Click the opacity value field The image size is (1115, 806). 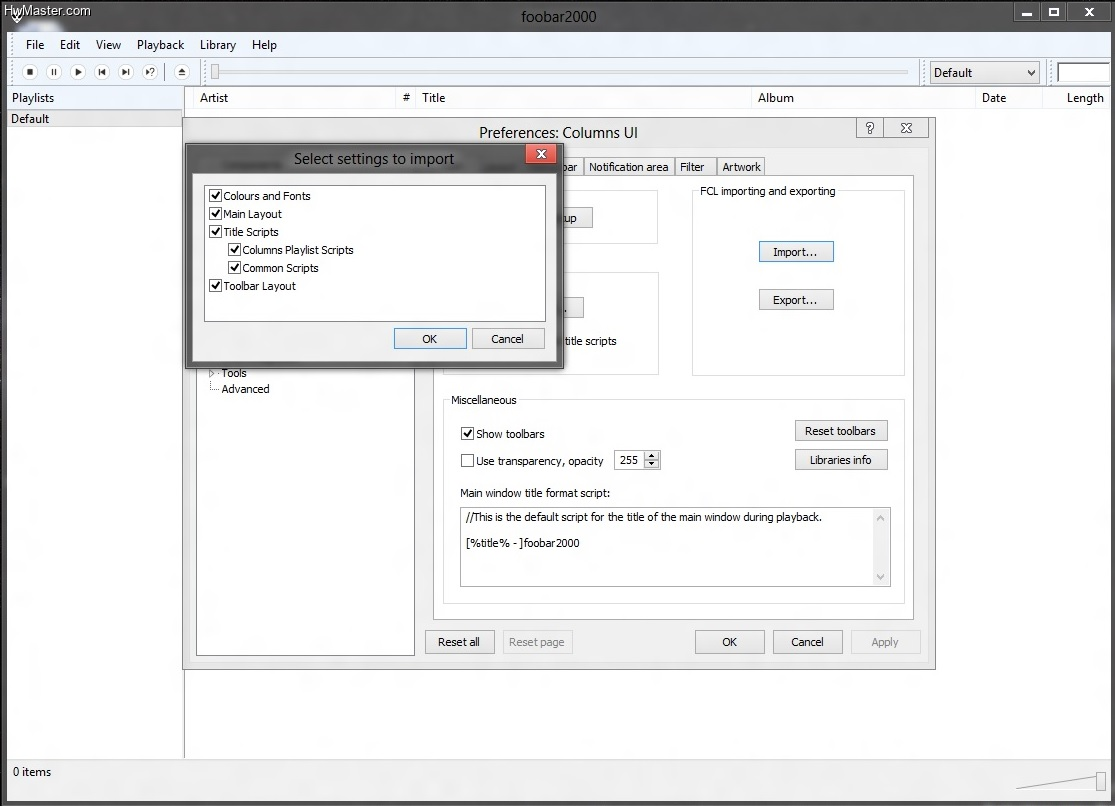(629, 460)
